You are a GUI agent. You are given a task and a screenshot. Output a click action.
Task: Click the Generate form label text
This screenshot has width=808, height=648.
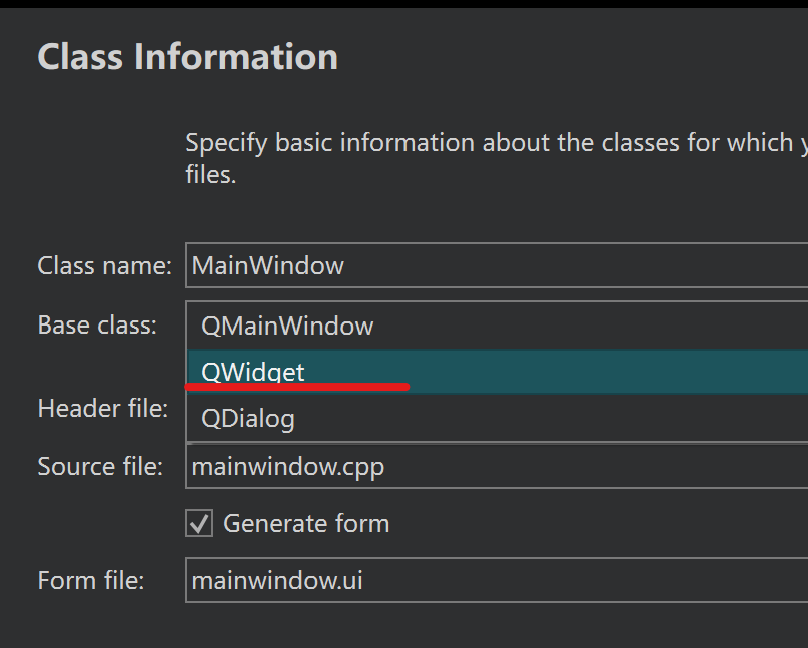(x=306, y=523)
